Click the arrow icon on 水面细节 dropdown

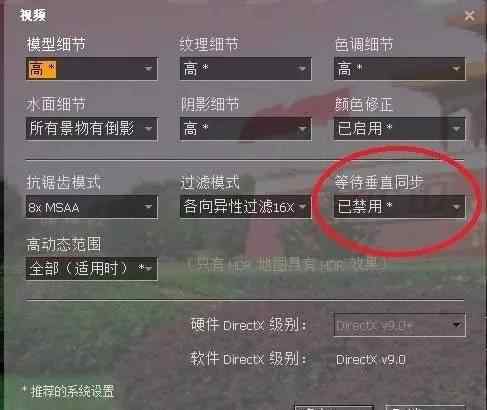pos(148,129)
